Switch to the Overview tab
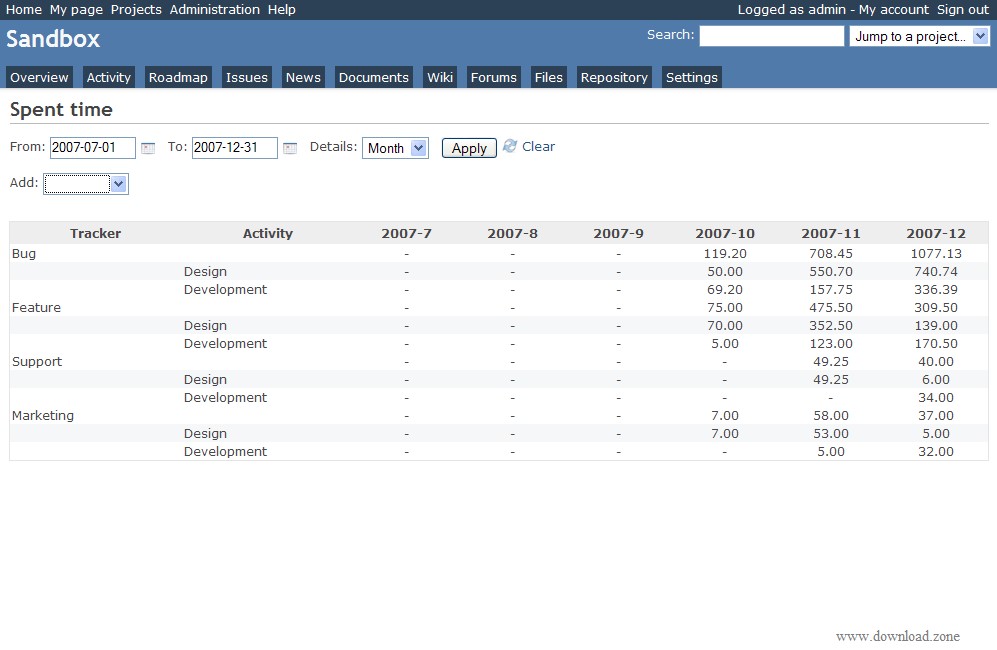Viewport: 997px width, 650px height. coord(39,77)
